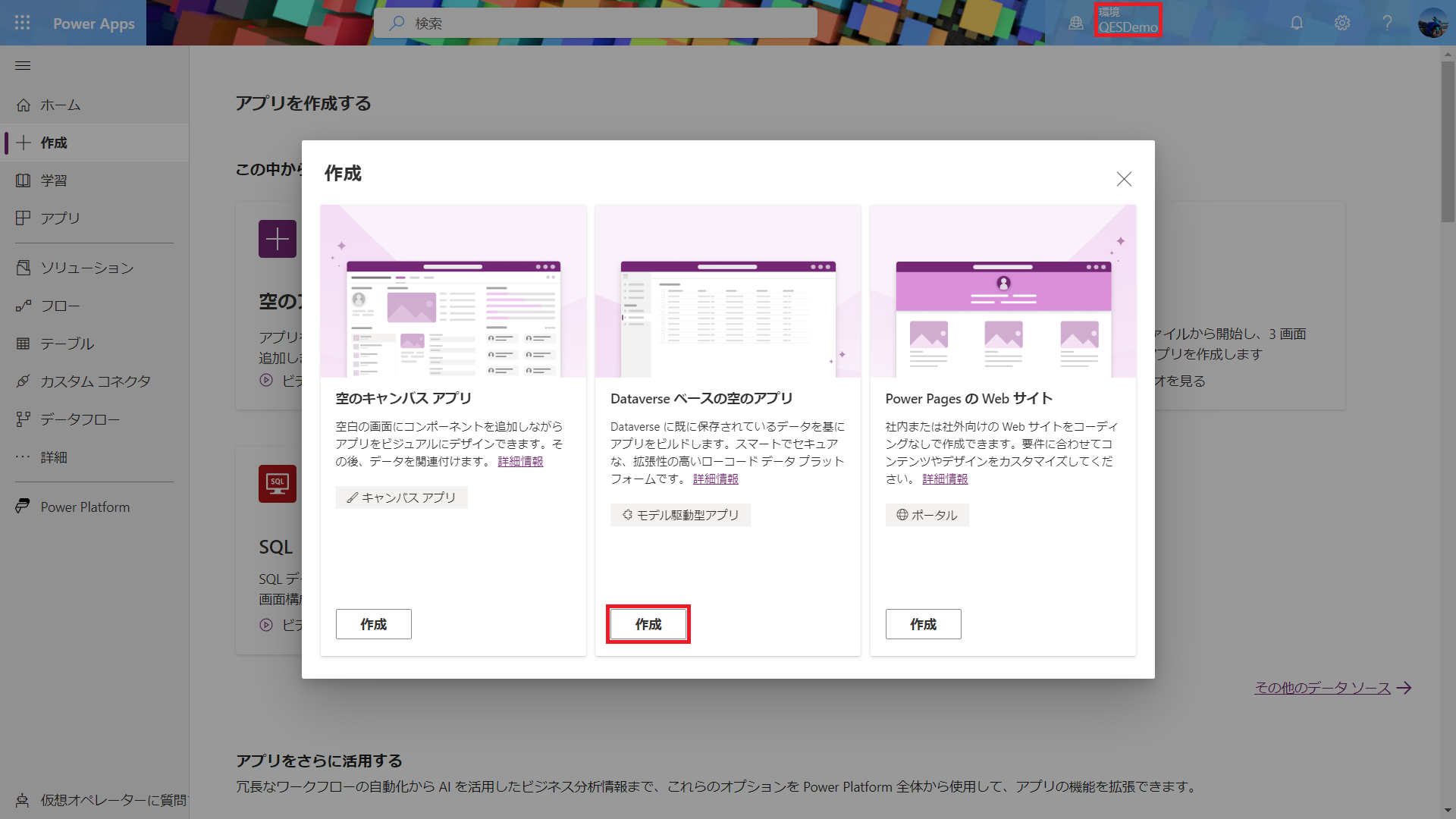Viewport: 1456px width, 819px height.
Task: Open ソリューション in the sidebar
Action: pyautogui.click(x=94, y=268)
